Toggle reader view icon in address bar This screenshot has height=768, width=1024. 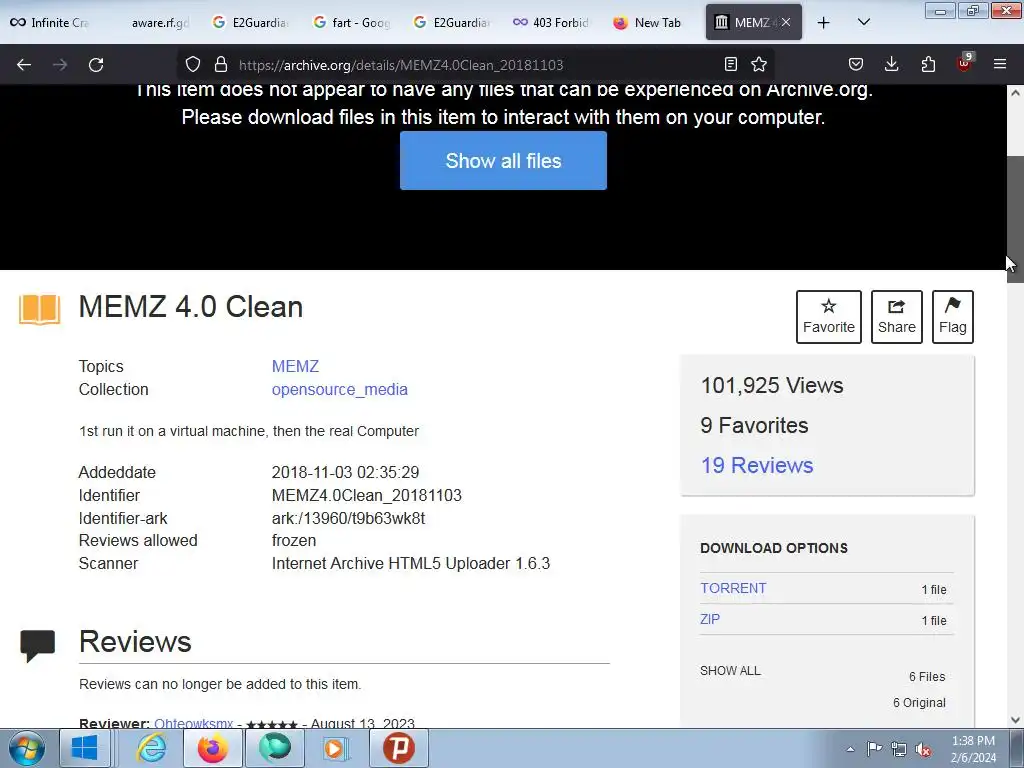pos(731,65)
